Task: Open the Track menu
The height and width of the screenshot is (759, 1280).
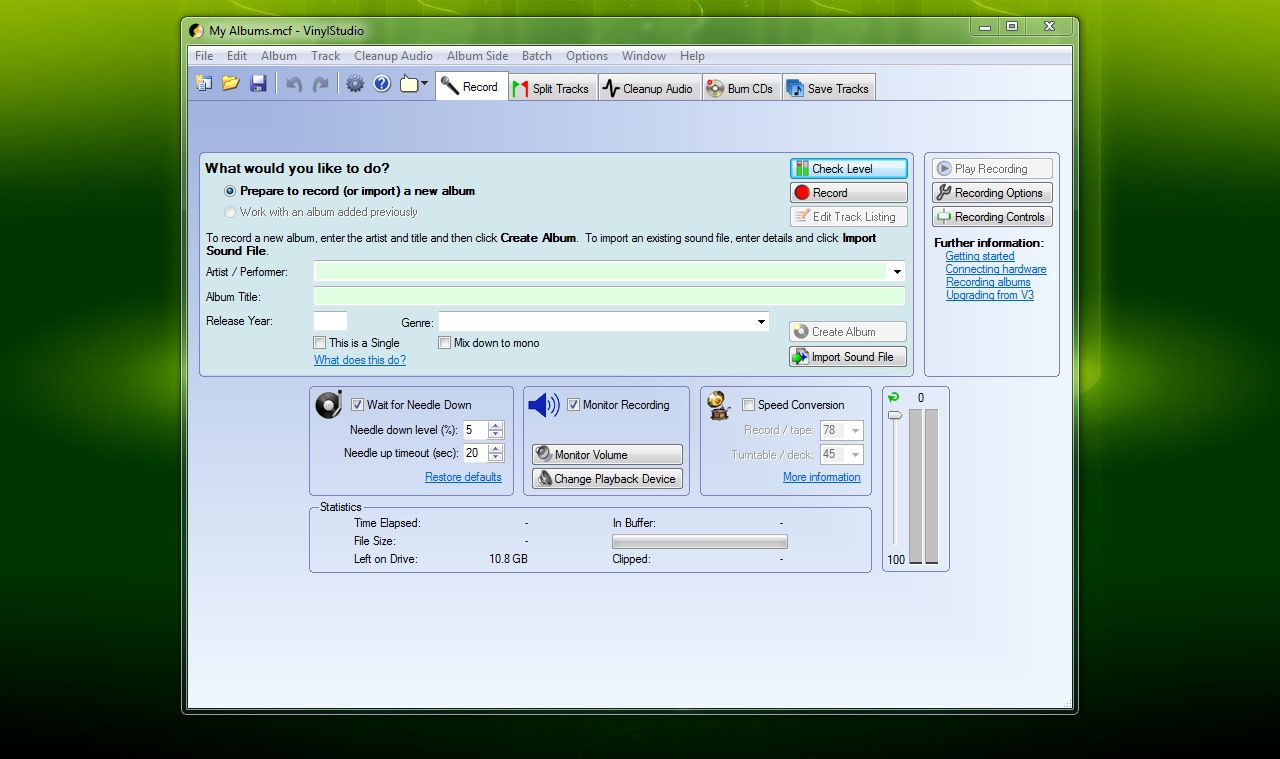Action: (x=326, y=56)
